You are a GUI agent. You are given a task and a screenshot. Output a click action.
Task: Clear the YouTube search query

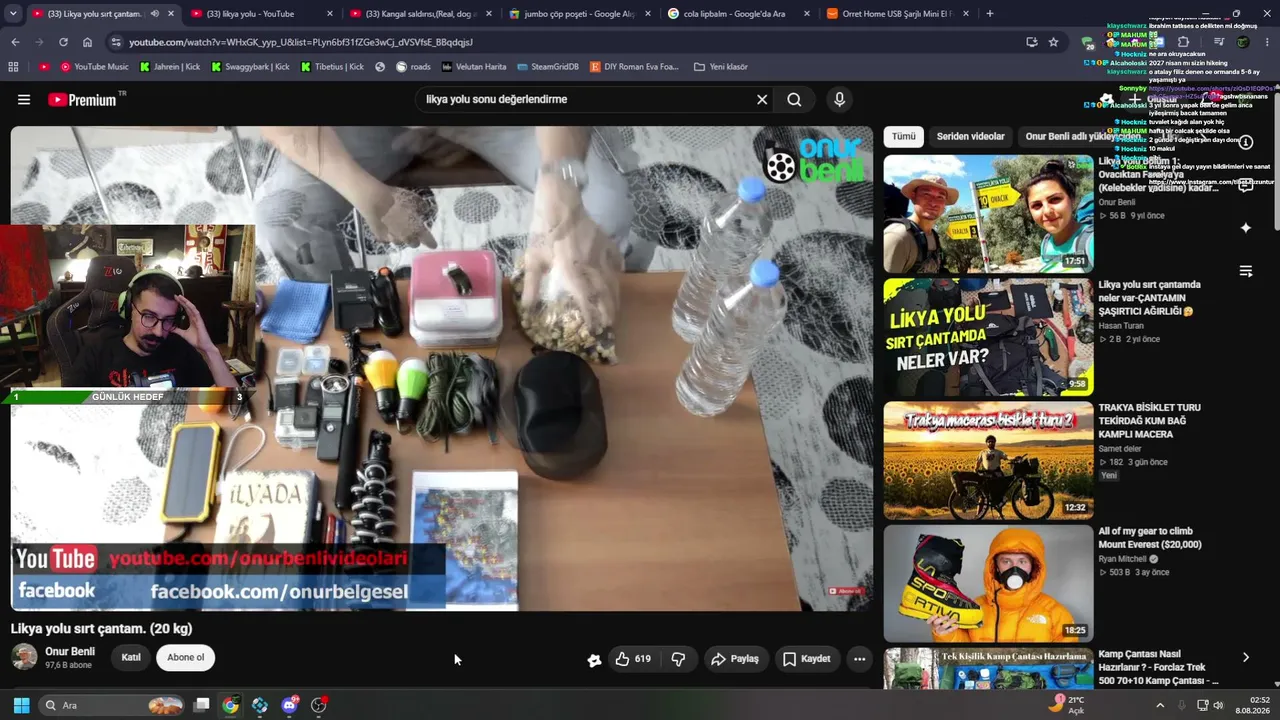tap(762, 100)
